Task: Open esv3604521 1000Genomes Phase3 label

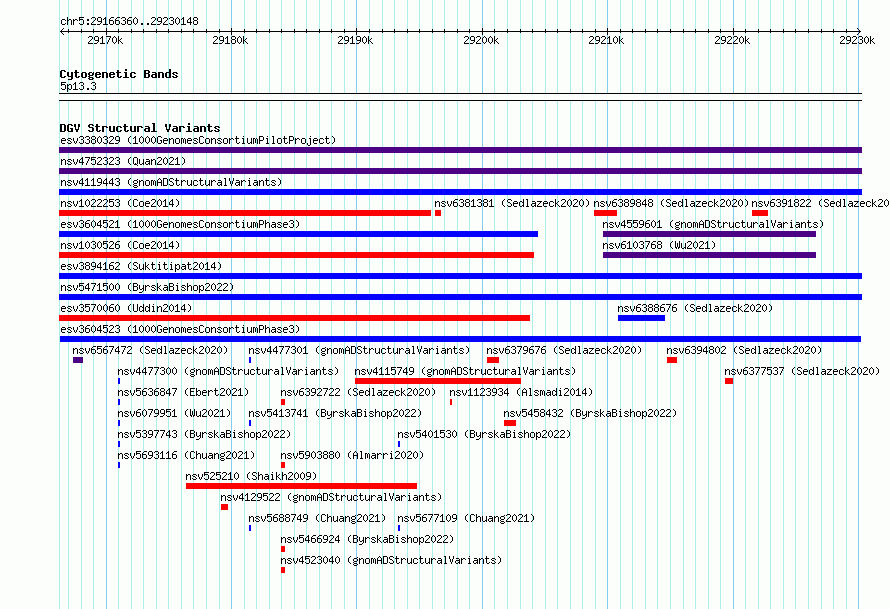Action: (x=180, y=224)
